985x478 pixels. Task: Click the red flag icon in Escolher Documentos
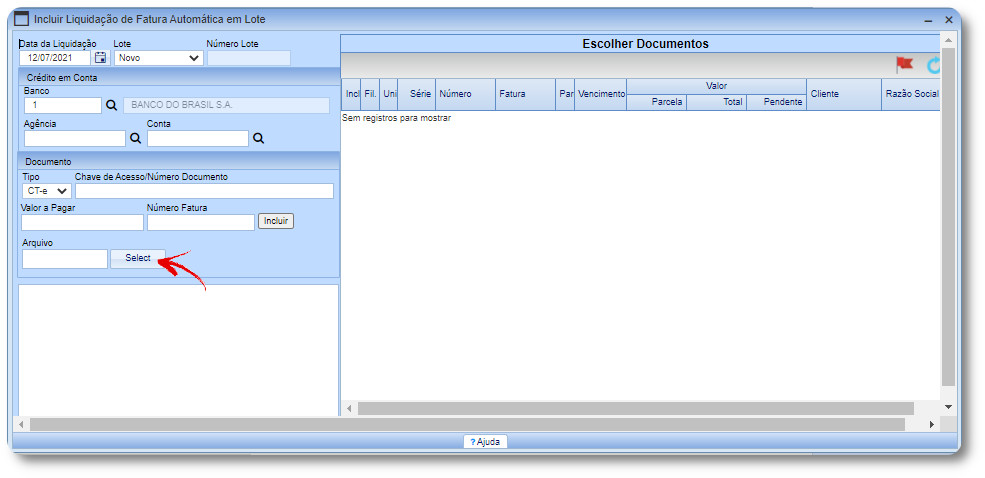pos(904,65)
